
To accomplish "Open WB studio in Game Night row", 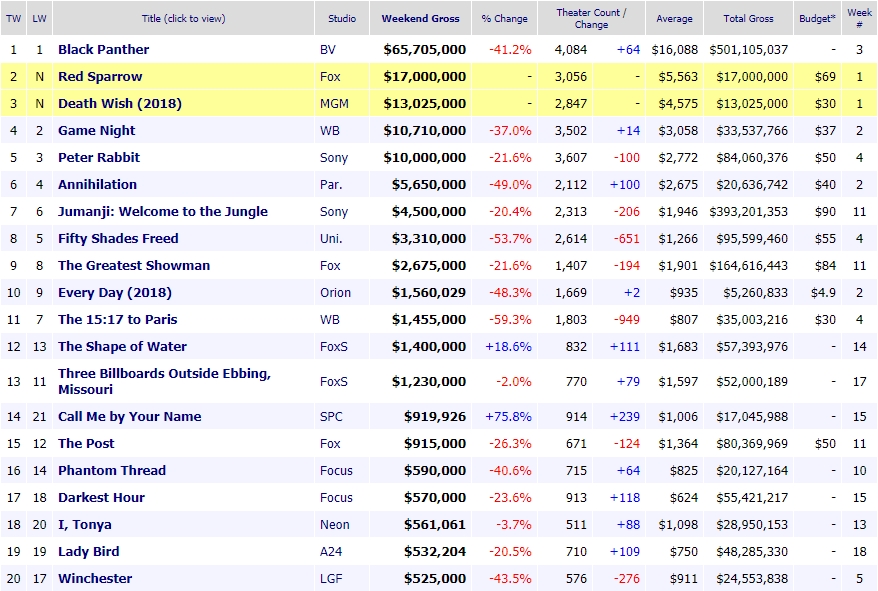I will (329, 131).
